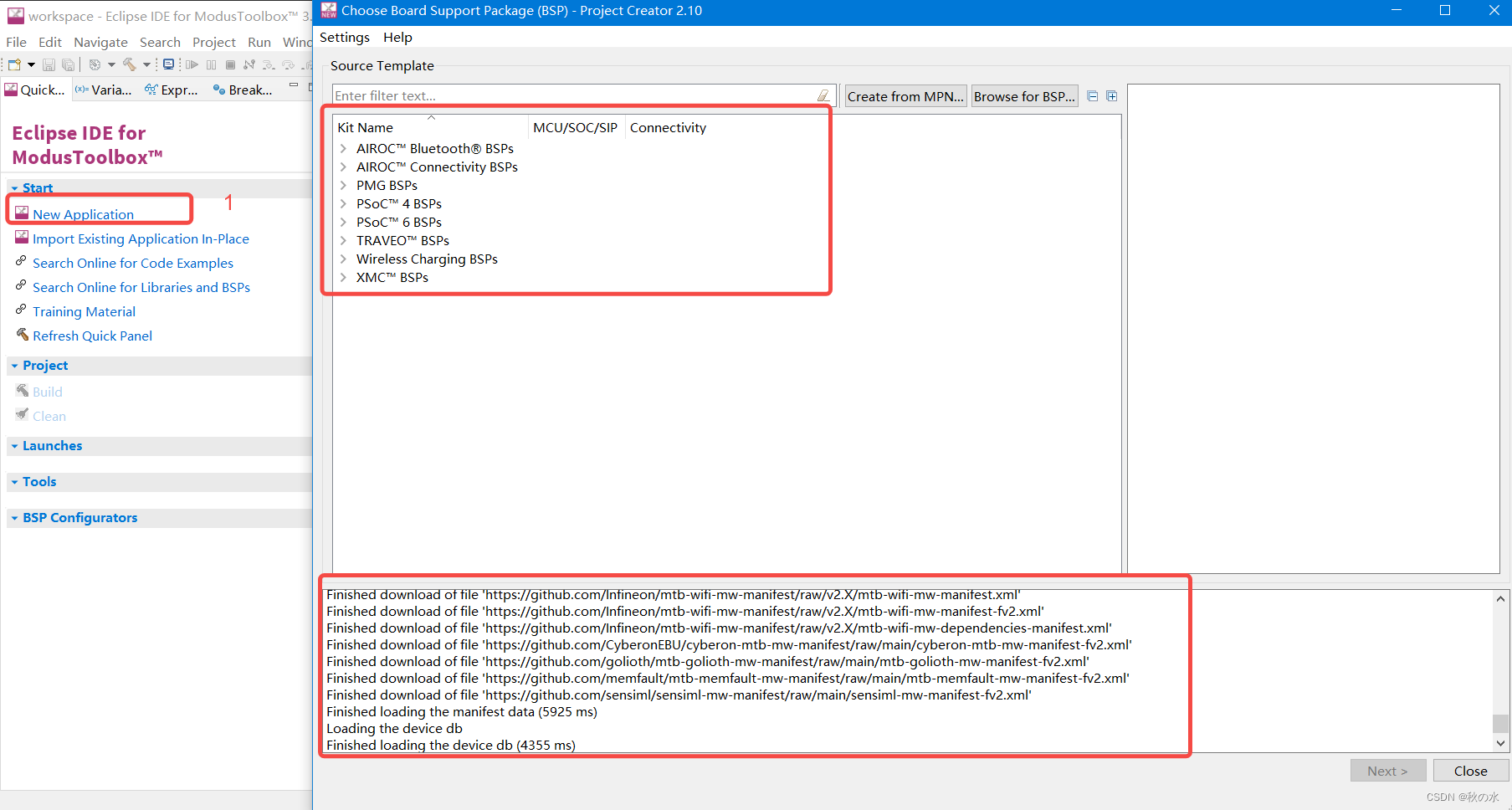Screen dimensions: 1512x810
Task: Click the Suspend debug icon
Action: [x=211, y=64]
